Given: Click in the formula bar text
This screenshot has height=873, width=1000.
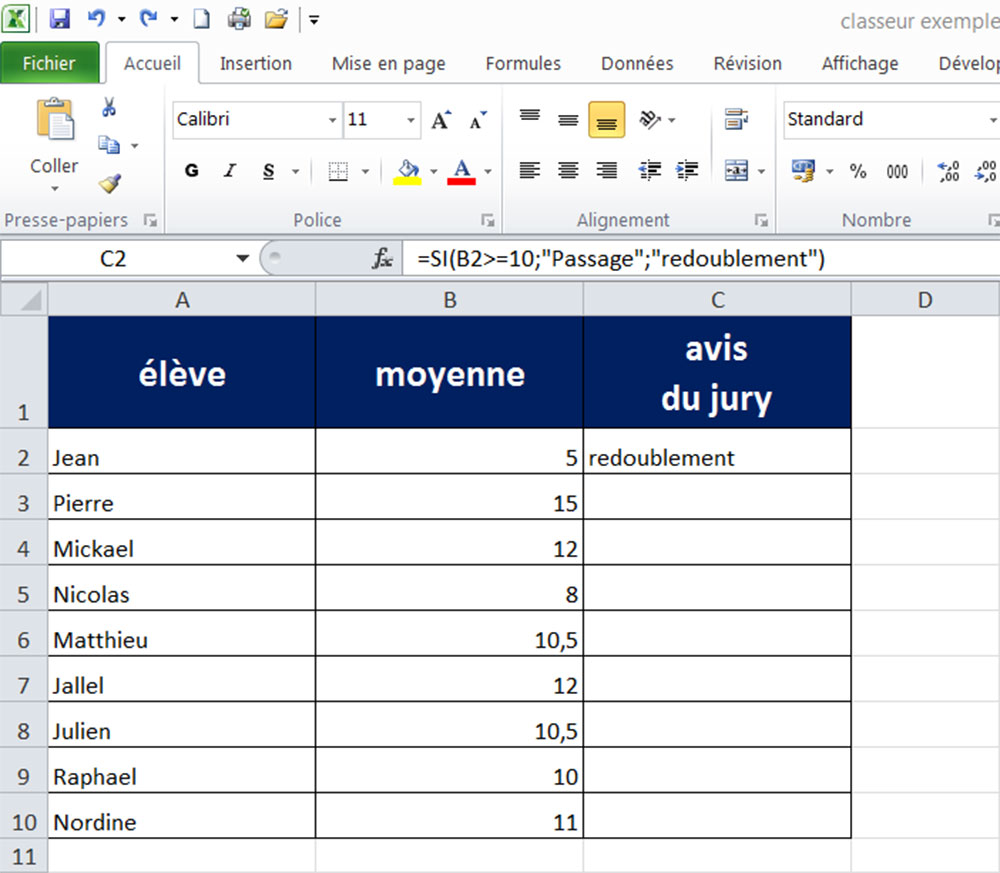Looking at the screenshot, I should 621,258.
